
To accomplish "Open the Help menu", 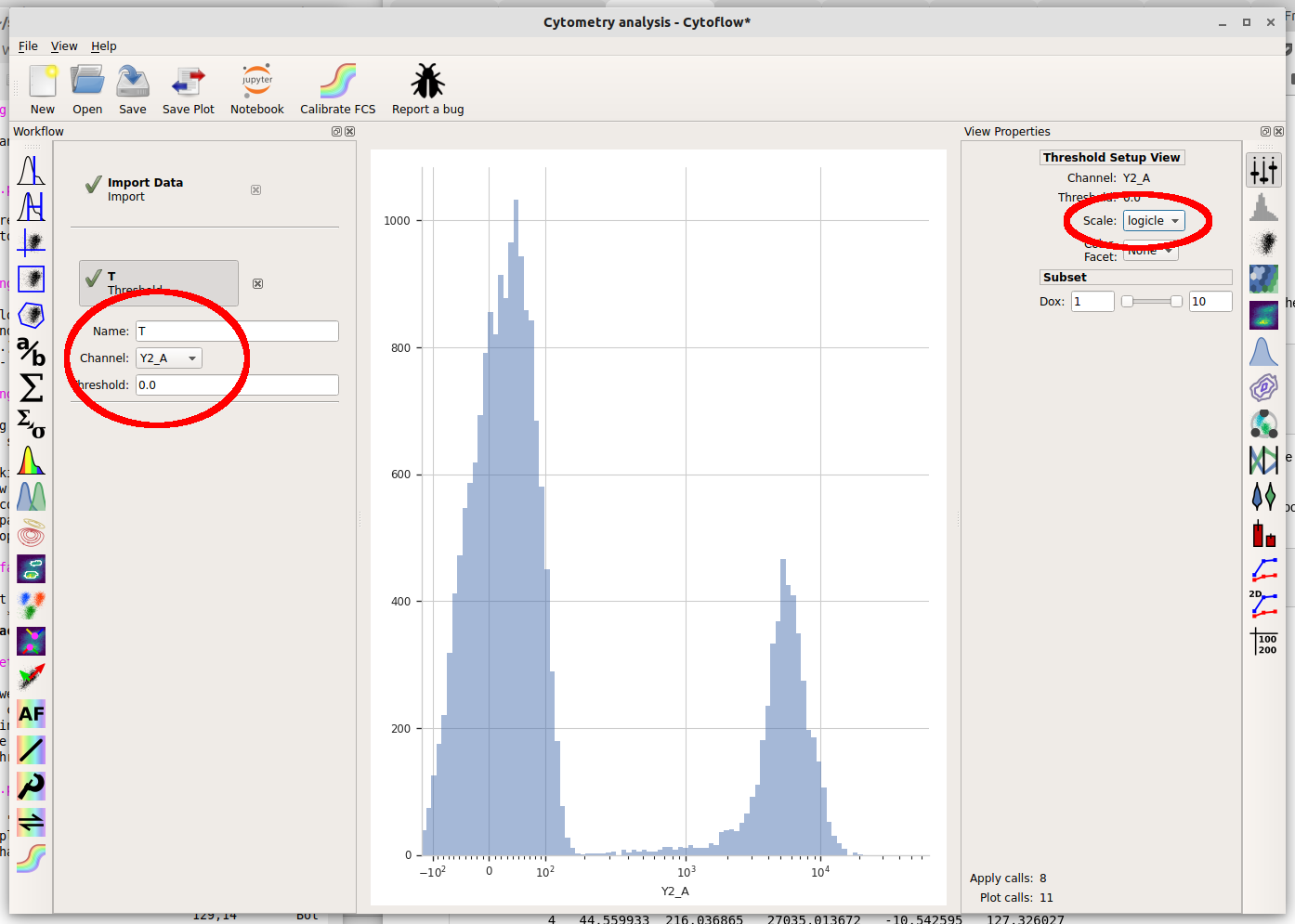I will pyautogui.click(x=104, y=46).
